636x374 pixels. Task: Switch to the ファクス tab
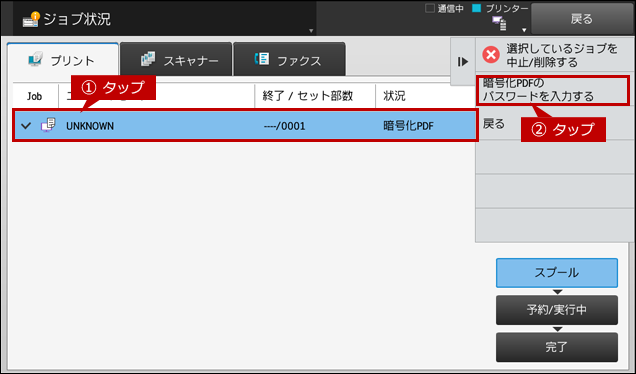point(289,60)
